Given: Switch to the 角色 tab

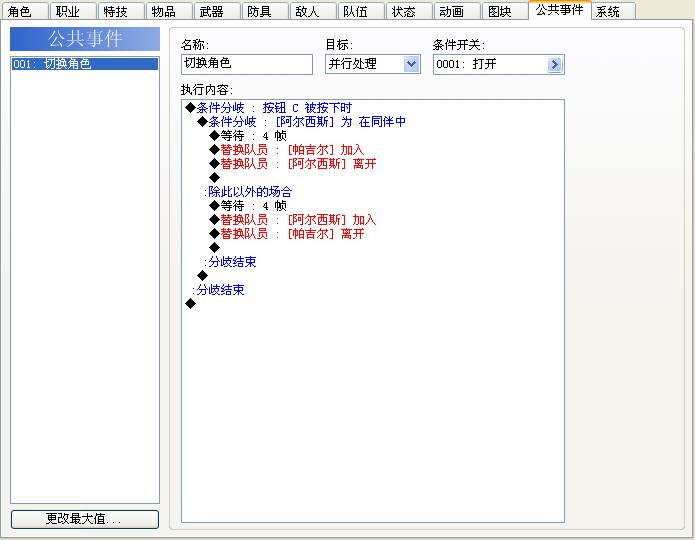Looking at the screenshot, I should click(24, 11).
